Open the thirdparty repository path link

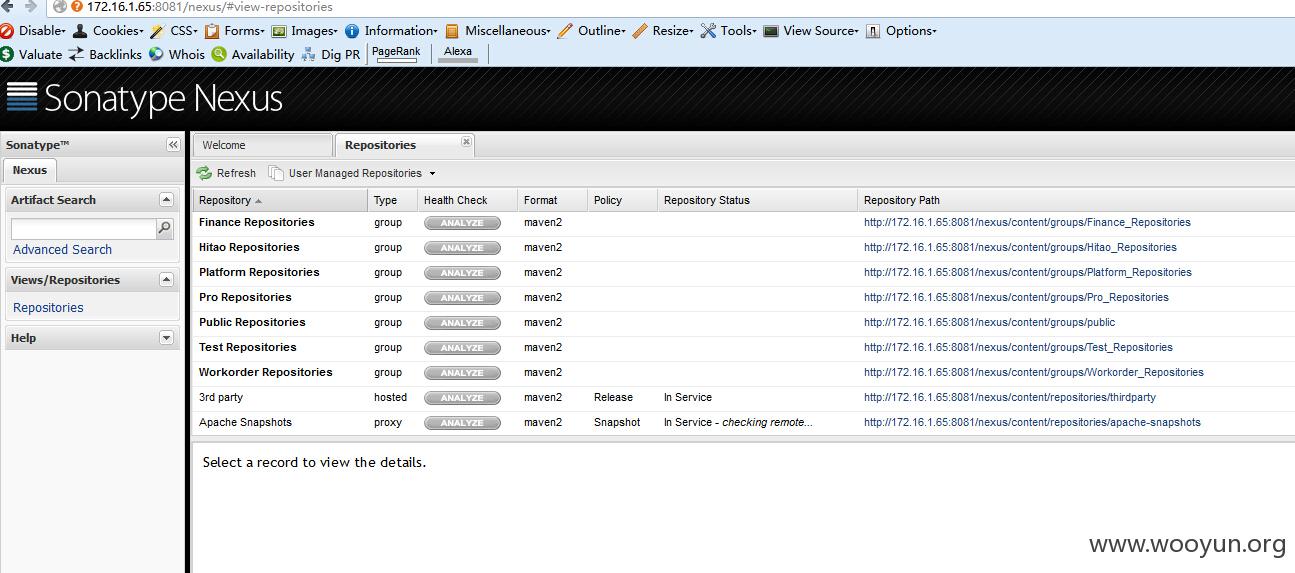[1010, 397]
